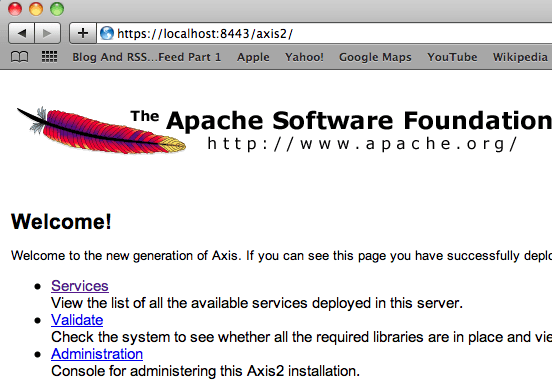This screenshot has height=387, width=552.
Task: Open the YouTube bookmark
Action: tap(452, 57)
